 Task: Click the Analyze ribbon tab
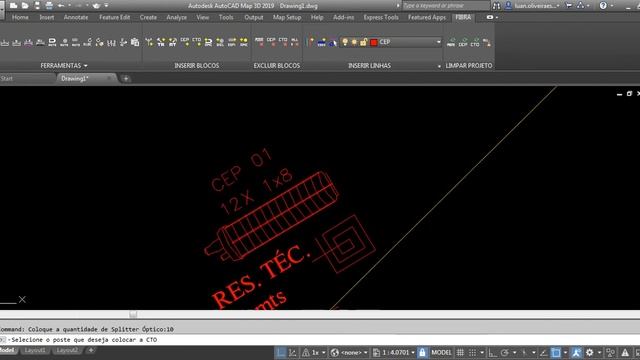coord(176,17)
